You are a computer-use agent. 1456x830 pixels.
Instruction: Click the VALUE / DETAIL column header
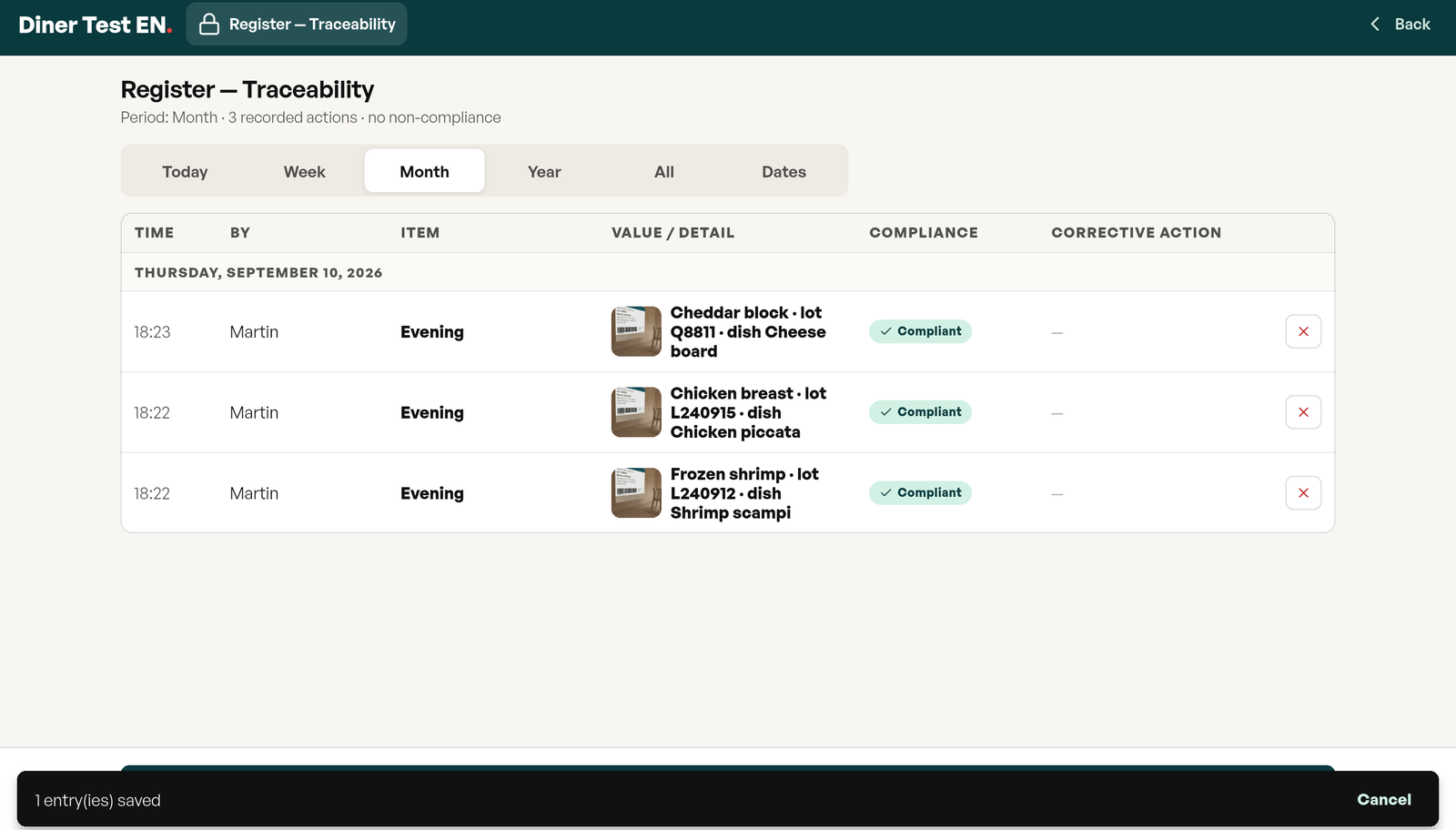coord(672,233)
